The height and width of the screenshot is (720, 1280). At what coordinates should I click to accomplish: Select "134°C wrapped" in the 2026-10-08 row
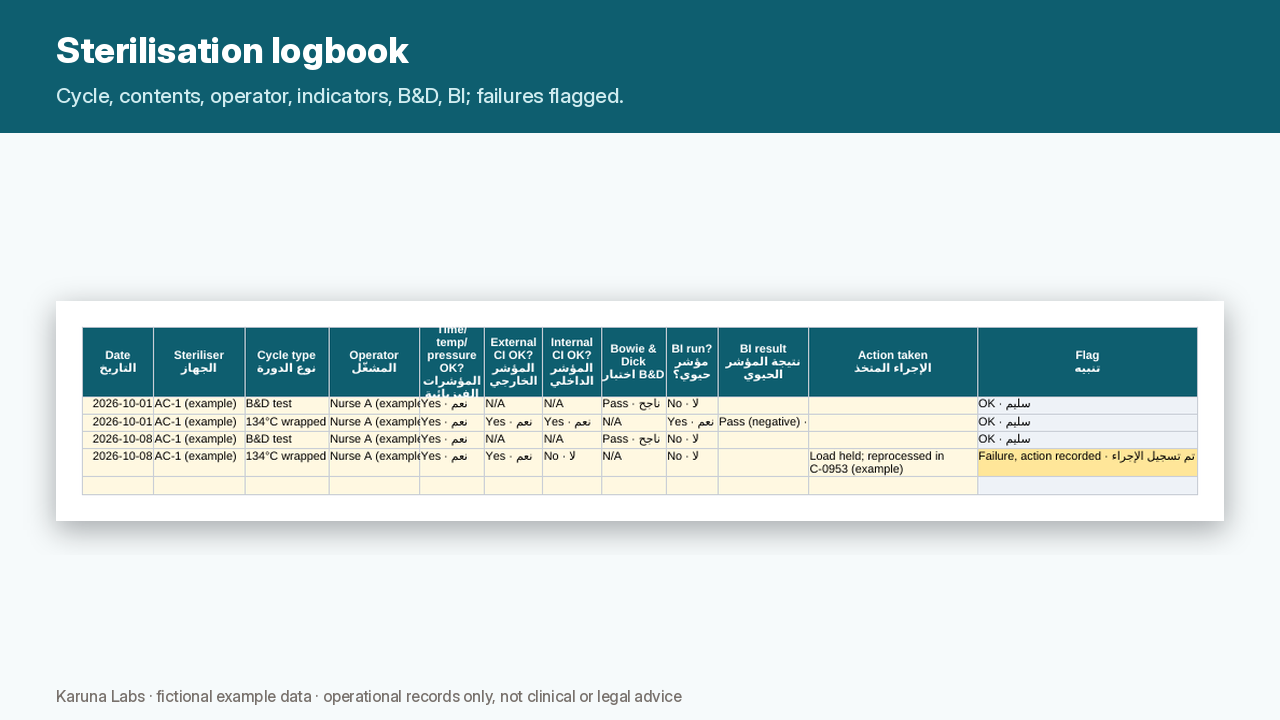[287, 462]
